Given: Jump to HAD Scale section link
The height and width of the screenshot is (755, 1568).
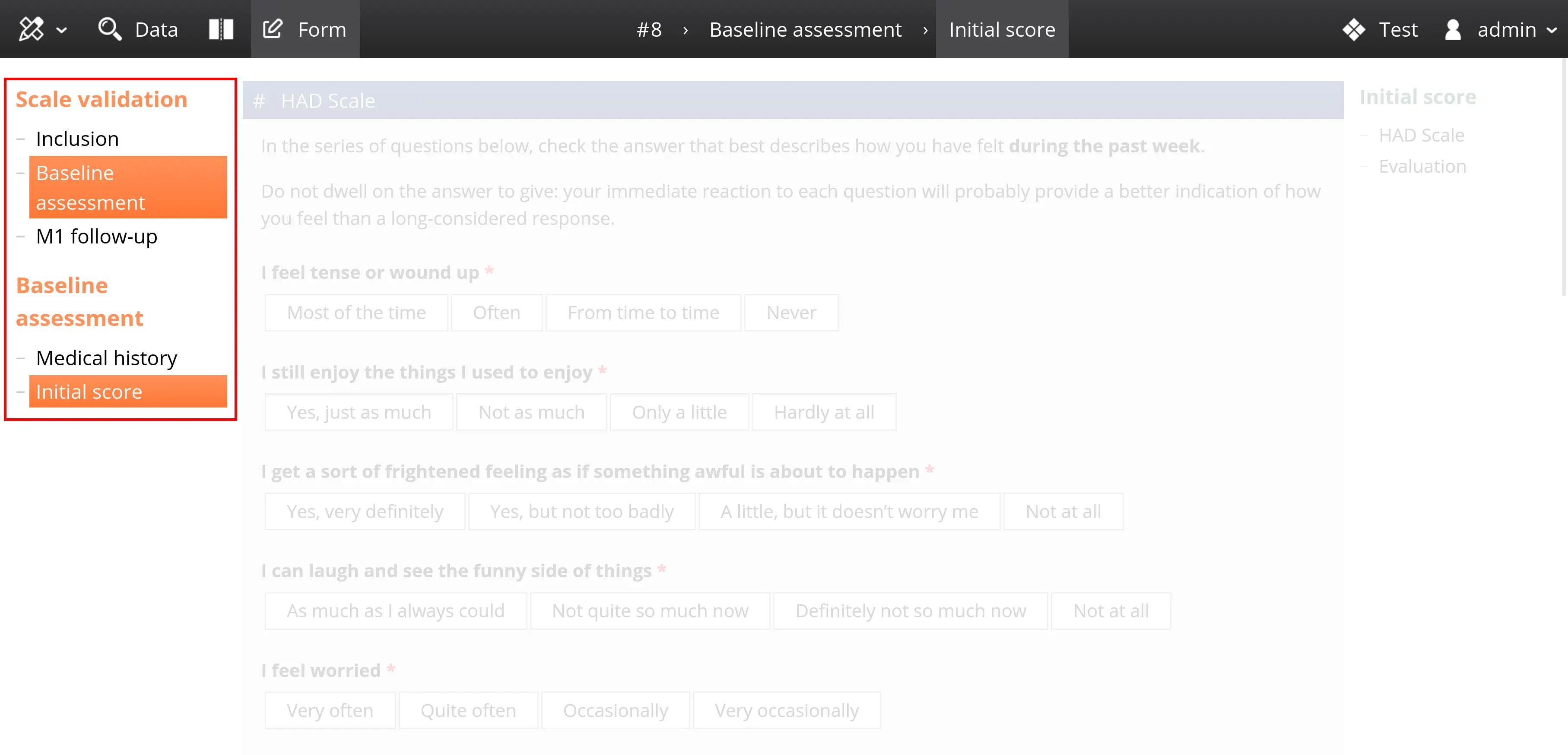Looking at the screenshot, I should (1421, 135).
